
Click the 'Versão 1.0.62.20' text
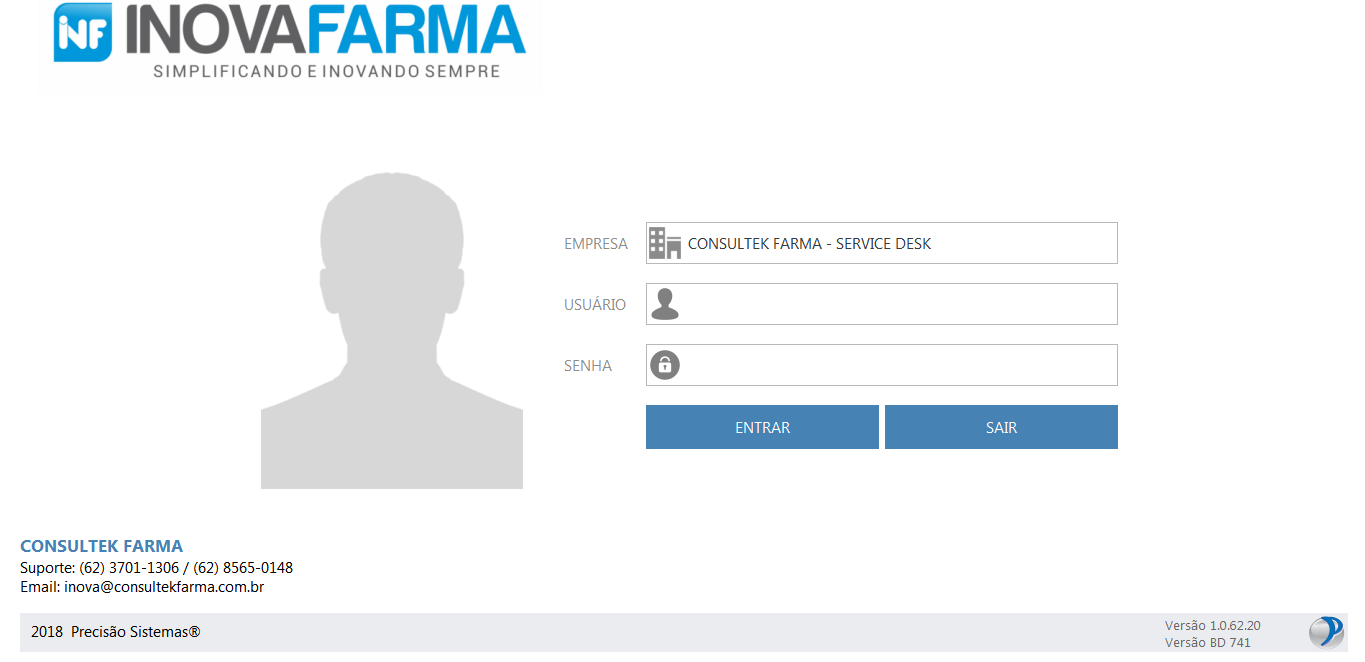click(1212, 625)
